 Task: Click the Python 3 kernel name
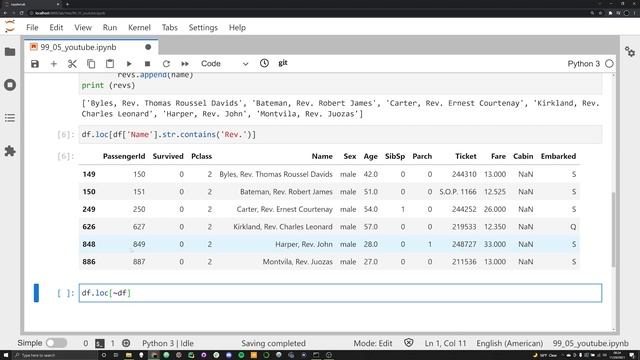click(584, 64)
